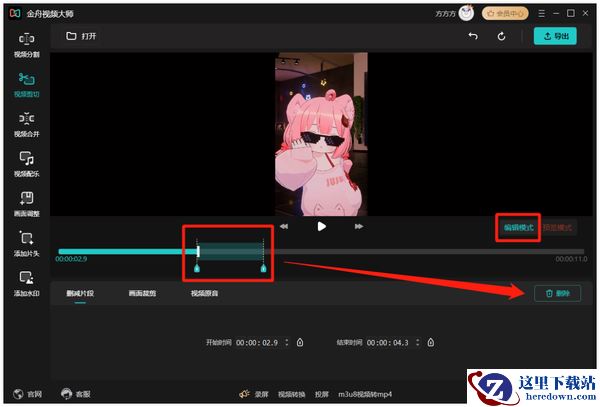
Task: Click the fast-forward playback button
Action: click(x=359, y=226)
